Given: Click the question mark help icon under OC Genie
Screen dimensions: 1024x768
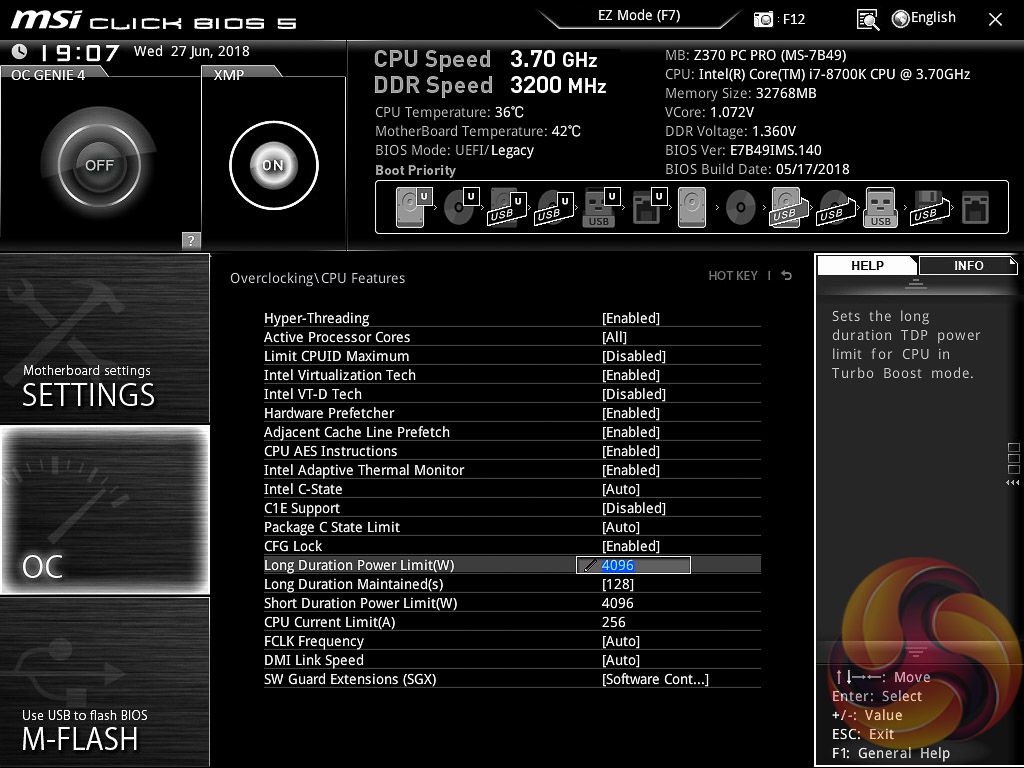Looking at the screenshot, I should coord(190,240).
